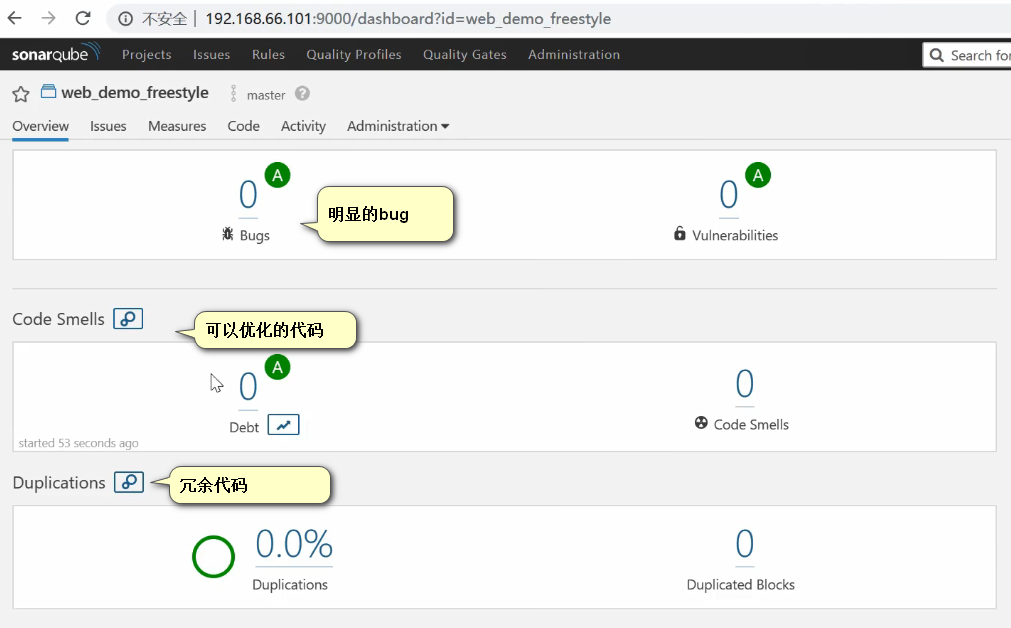Viewport: 1011px width, 628px height.
Task: Click the master branch label
Action: point(266,95)
